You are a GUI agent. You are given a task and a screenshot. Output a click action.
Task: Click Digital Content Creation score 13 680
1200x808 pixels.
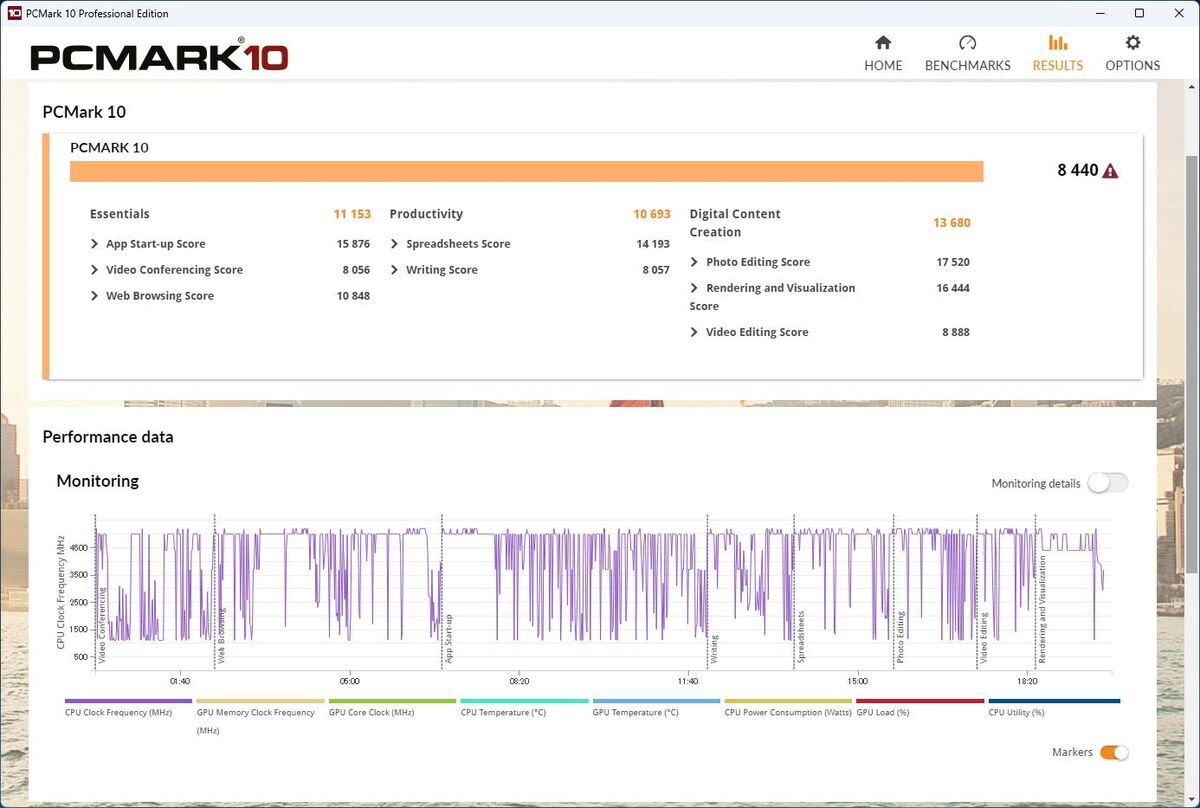951,223
